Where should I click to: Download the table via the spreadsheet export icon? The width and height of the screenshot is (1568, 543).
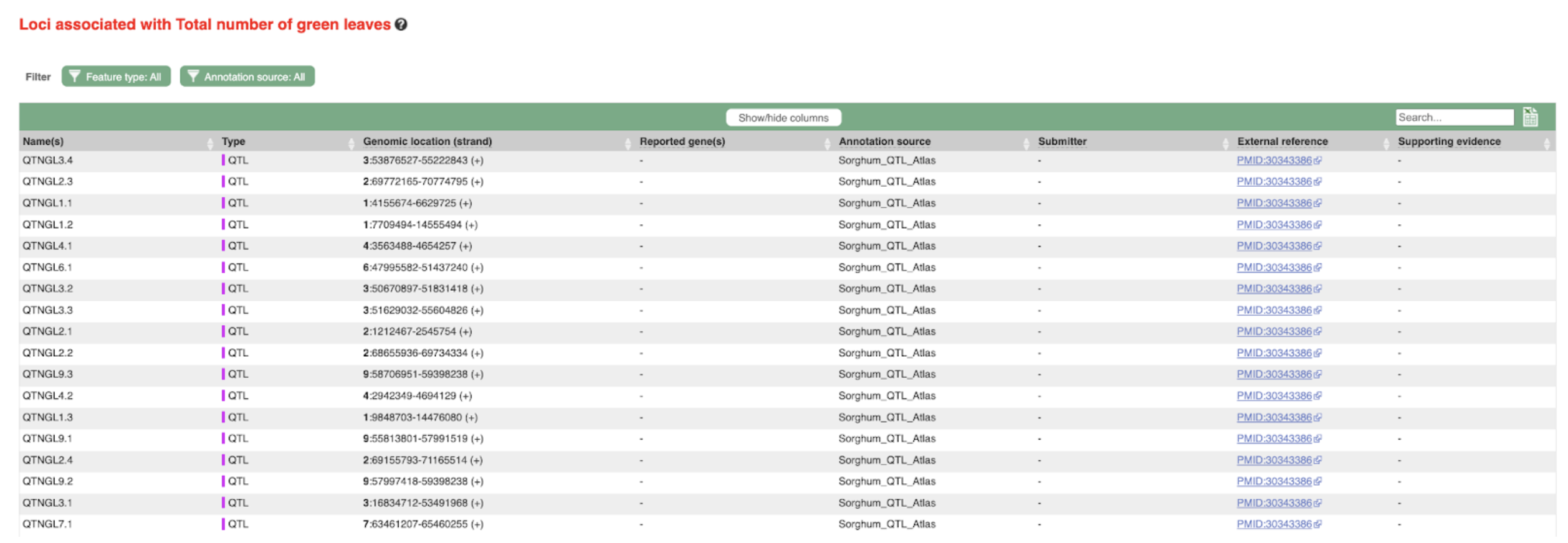click(1530, 117)
